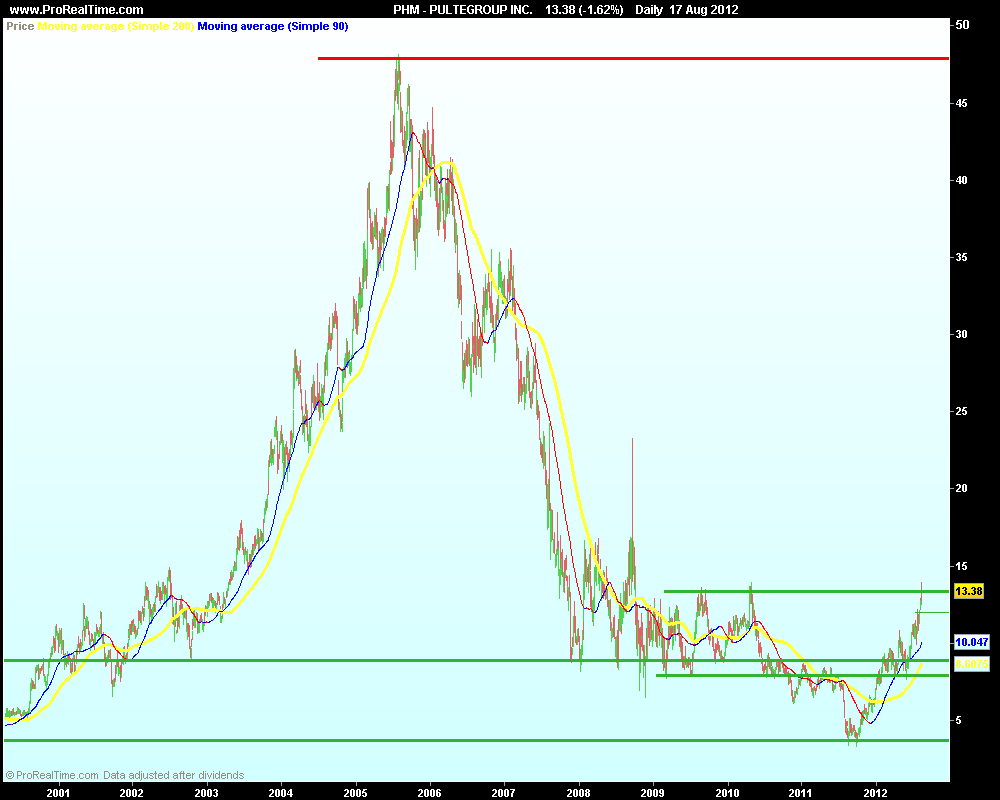The width and height of the screenshot is (1000, 800).
Task: Select the red horizontal line at the 2005 peak
Action: [633, 58]
